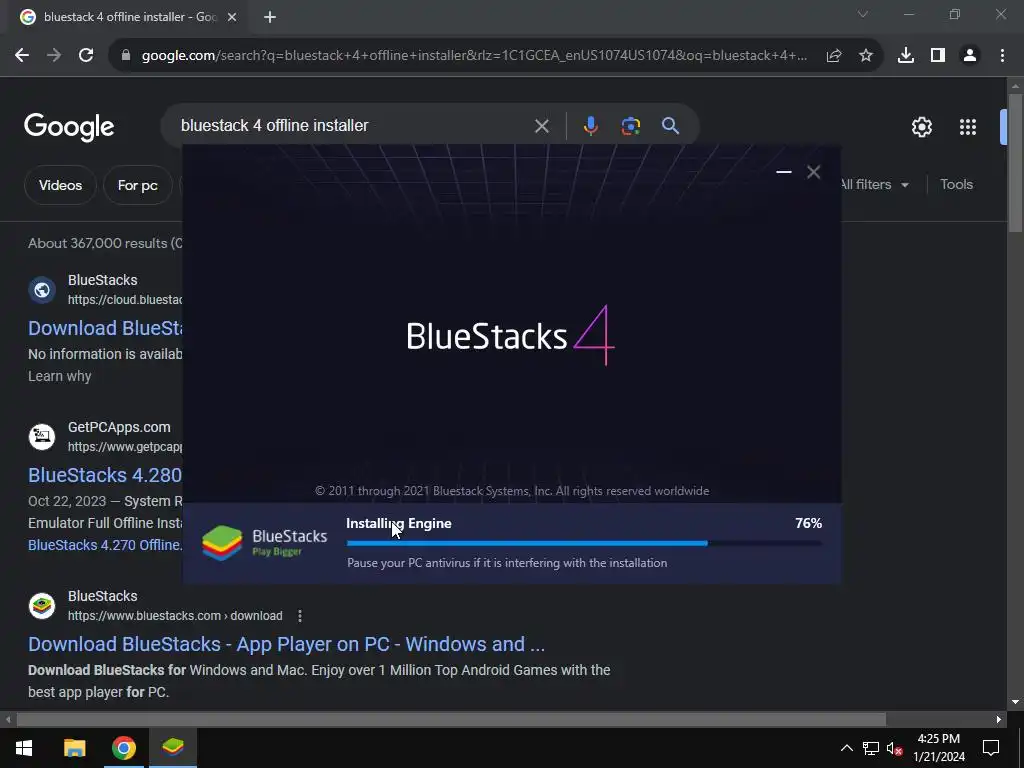This screenshot has width=1024, height=768.
Task: Open Download BlueStacks - App Player result
Action: pos(286,644)
